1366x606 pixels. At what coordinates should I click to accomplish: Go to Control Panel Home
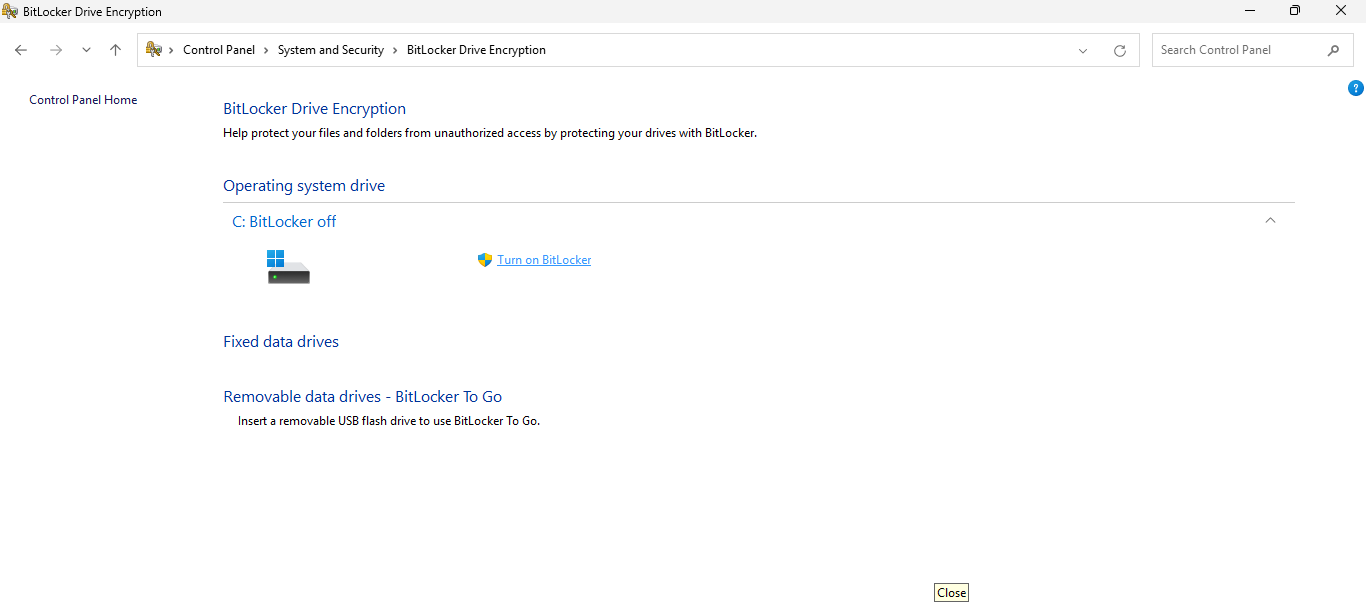(83, 100)
